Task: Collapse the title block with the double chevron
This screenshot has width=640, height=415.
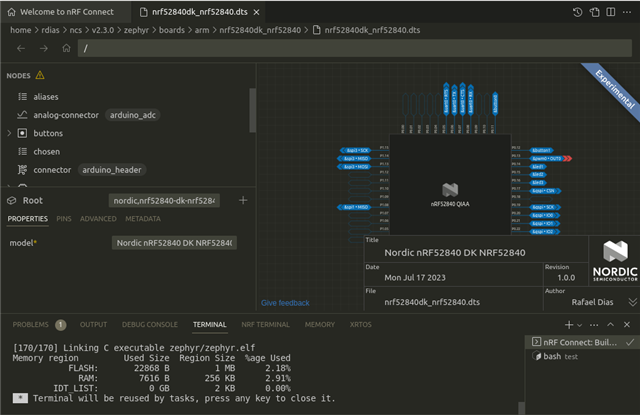Action: (632, 302)
